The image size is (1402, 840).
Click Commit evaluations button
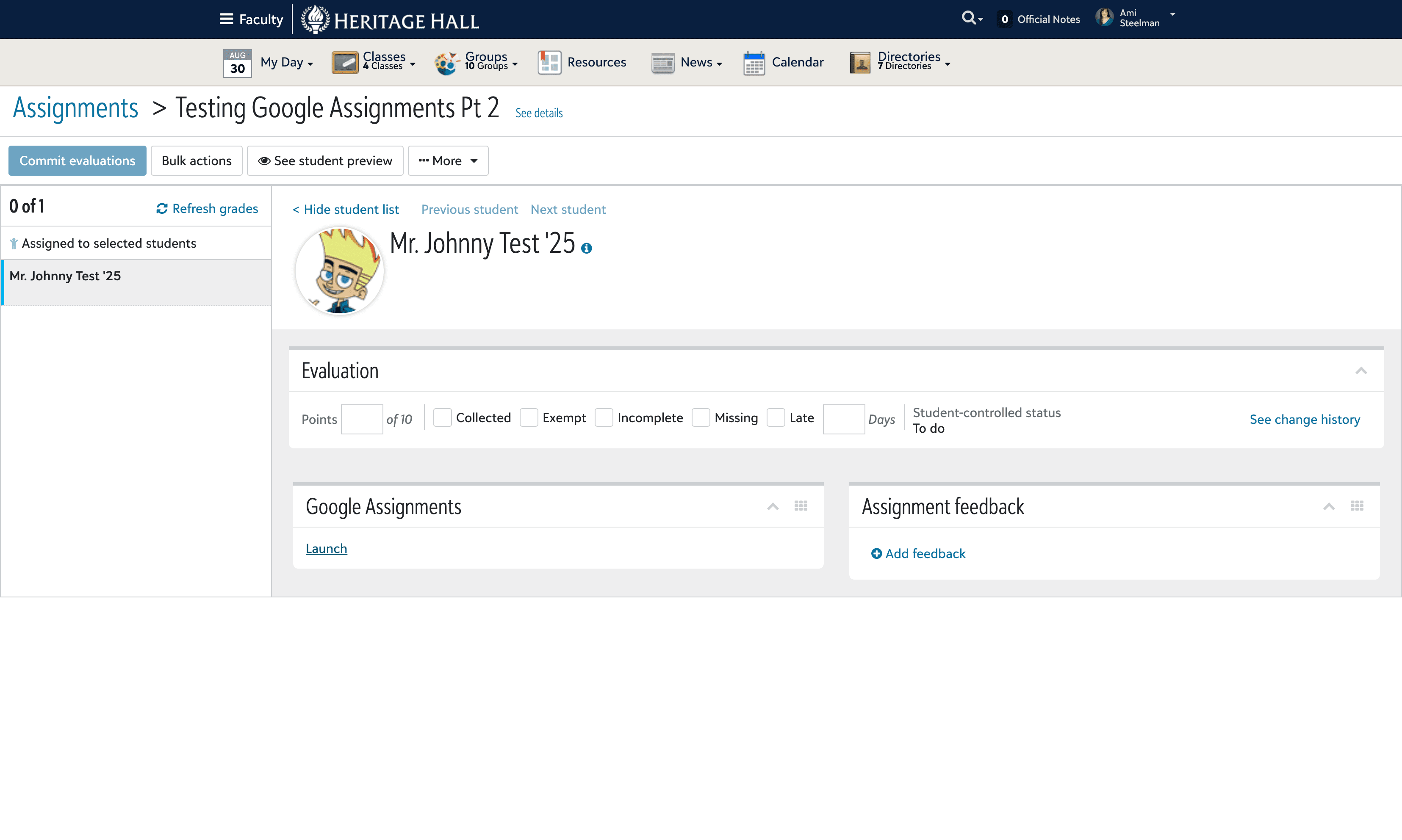[x=78, y=161]
